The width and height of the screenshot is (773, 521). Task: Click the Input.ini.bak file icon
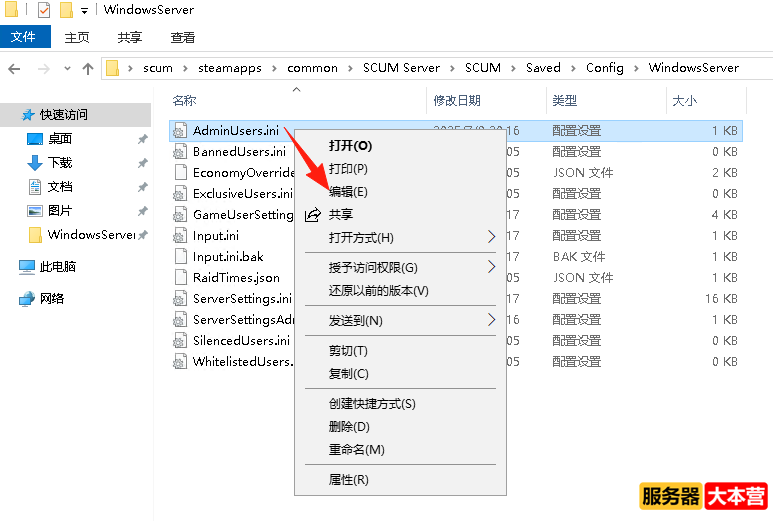(181, 257)
